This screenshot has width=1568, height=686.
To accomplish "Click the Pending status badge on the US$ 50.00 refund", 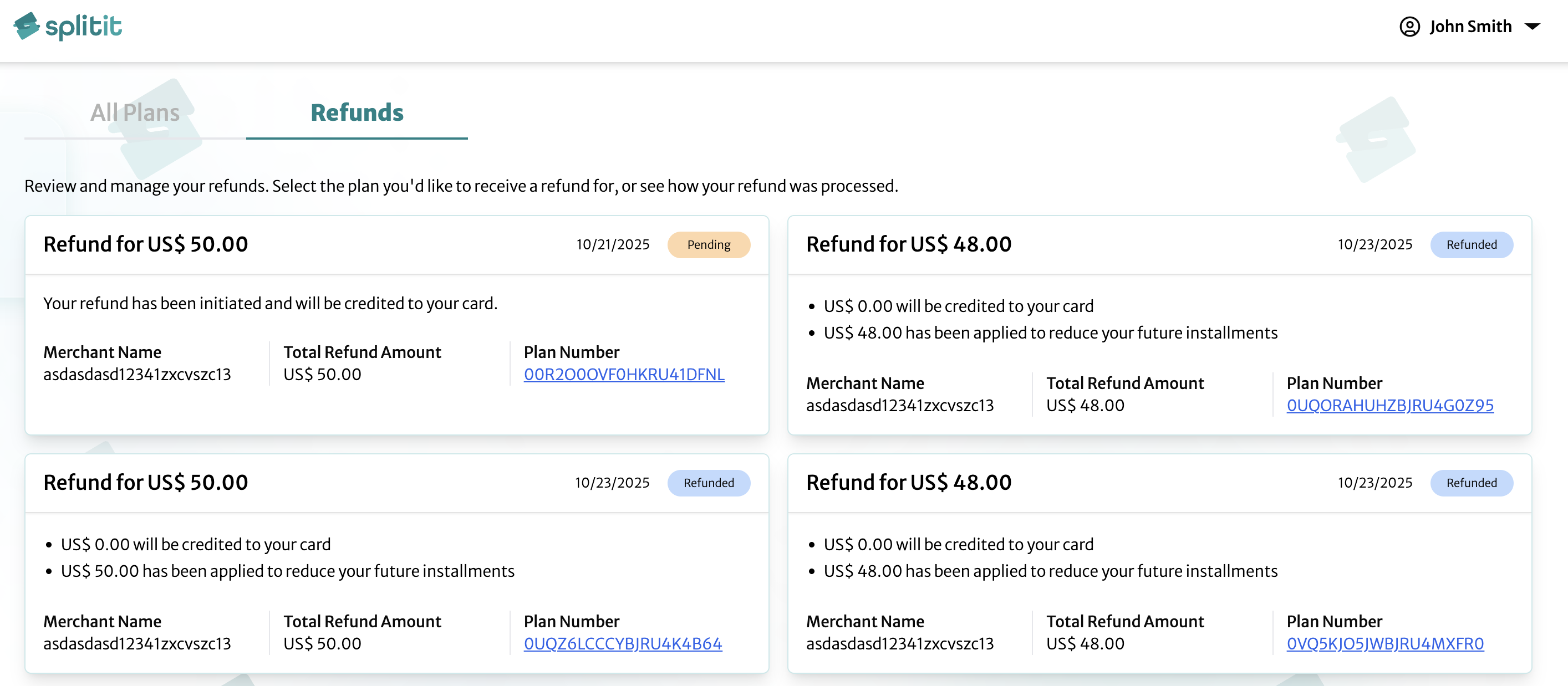I will (x=708, y=244).
